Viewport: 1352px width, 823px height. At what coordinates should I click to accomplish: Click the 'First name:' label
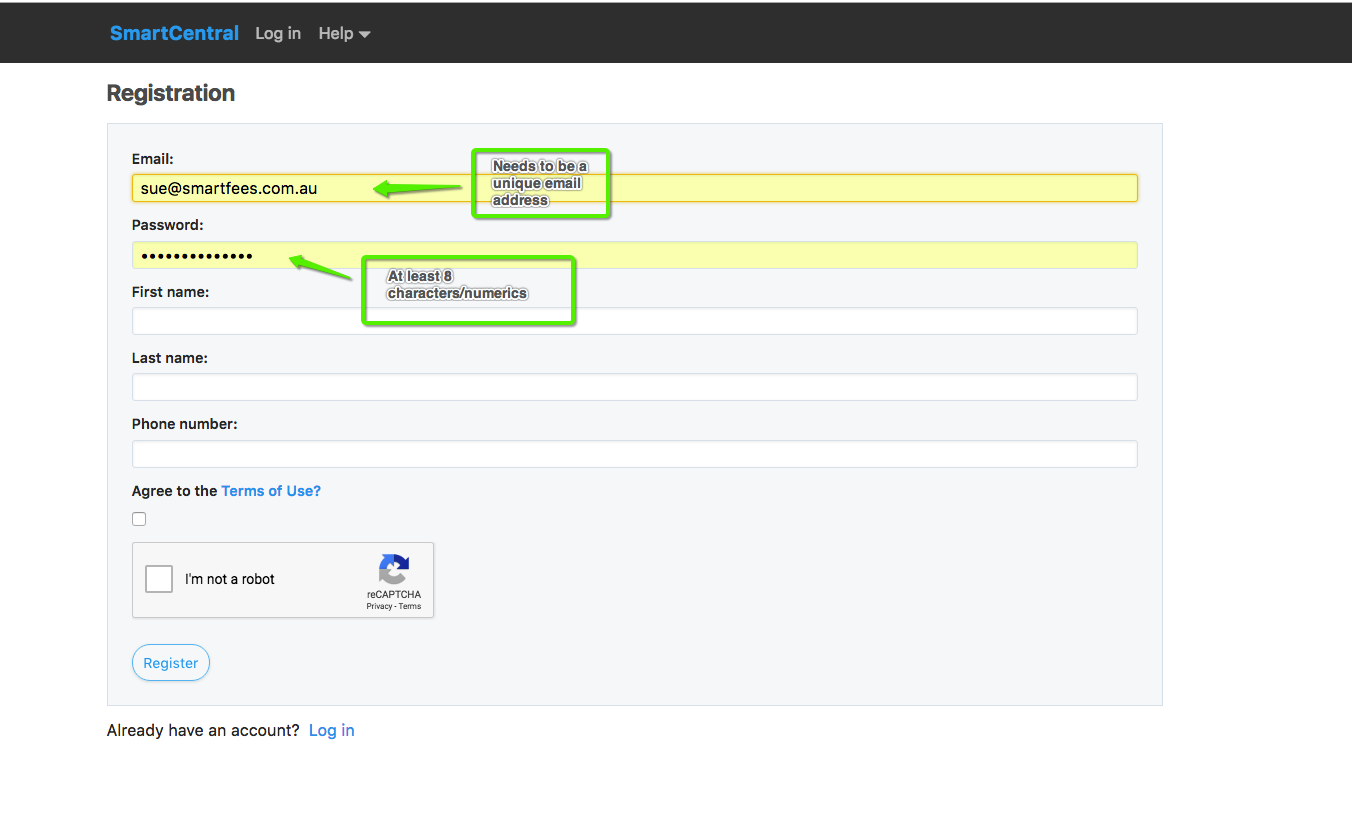click(171, 292)
